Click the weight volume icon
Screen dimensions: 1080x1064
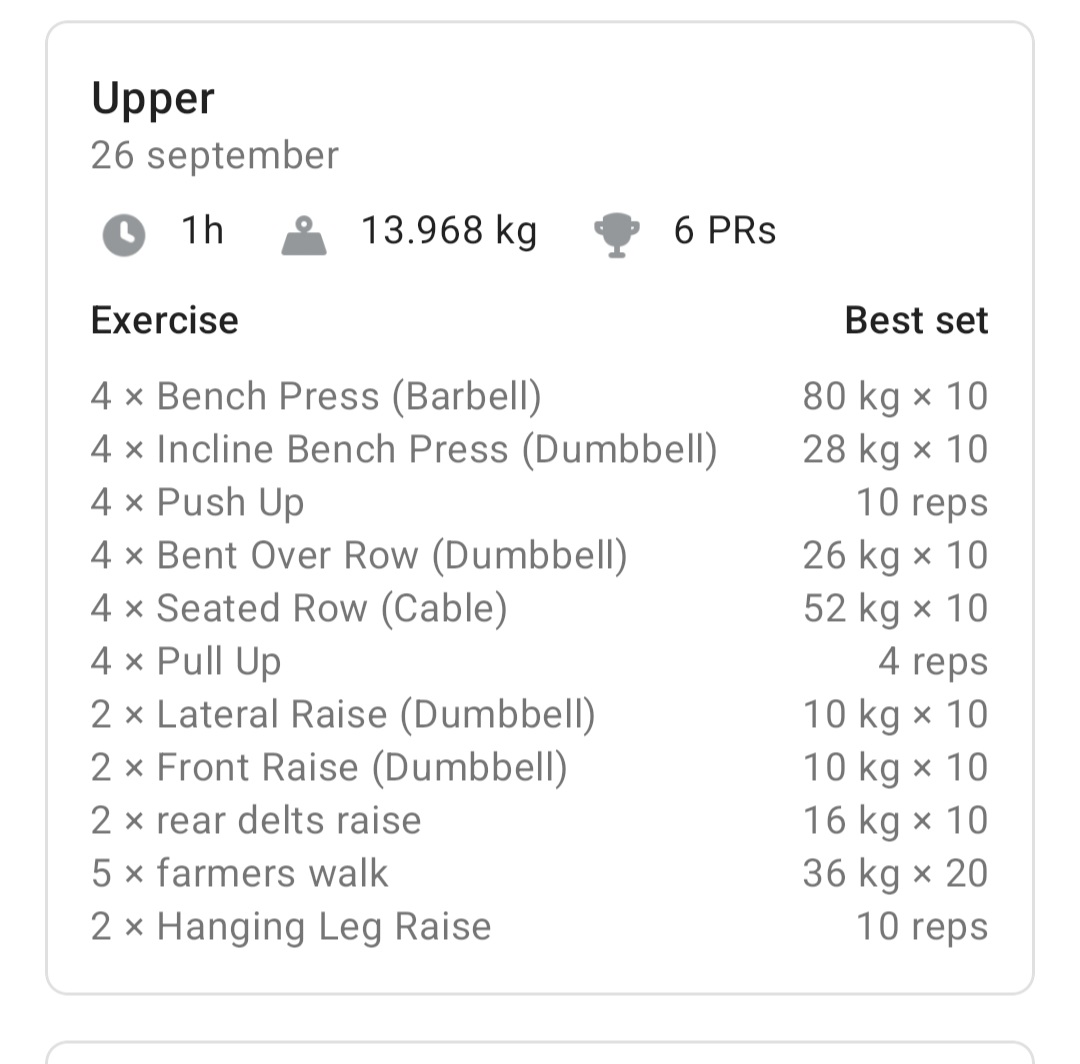pos(304,235)
